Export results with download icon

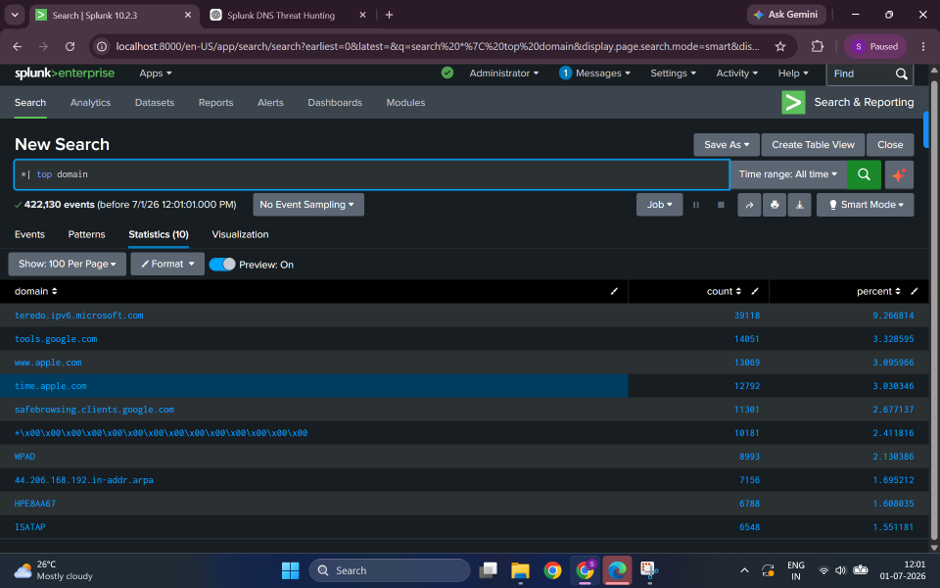tap(799, 205)
